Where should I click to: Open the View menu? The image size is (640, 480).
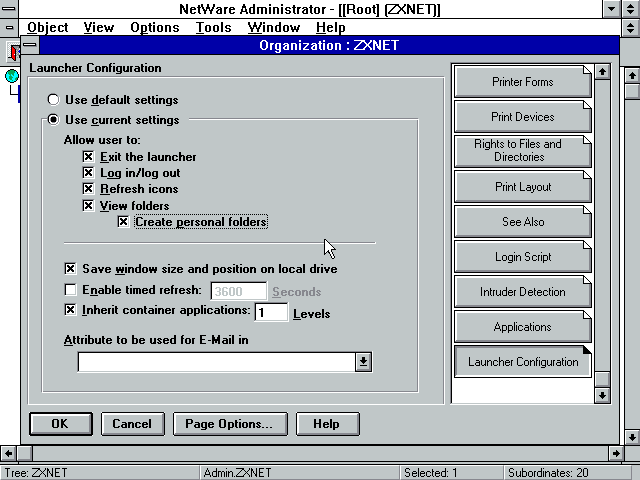[99, 27]
